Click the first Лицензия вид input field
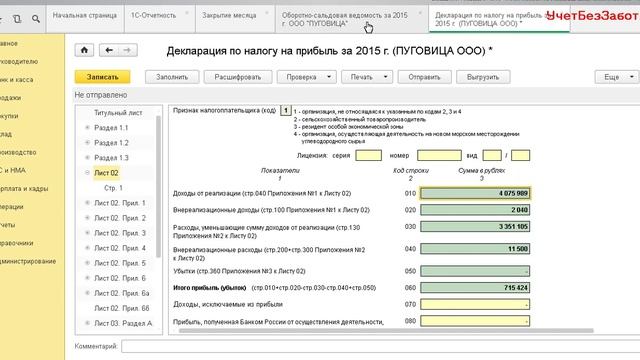The image size is (640, 360). tap(492, 155)
